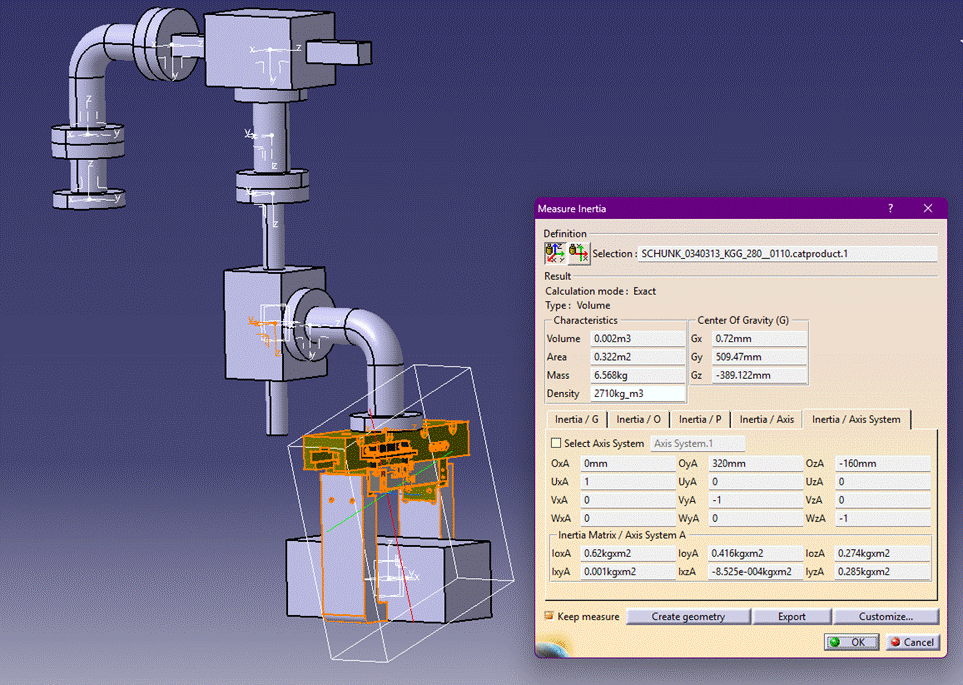
Task: Close the Measure Inertia dialog
Action: click(928, 208)
